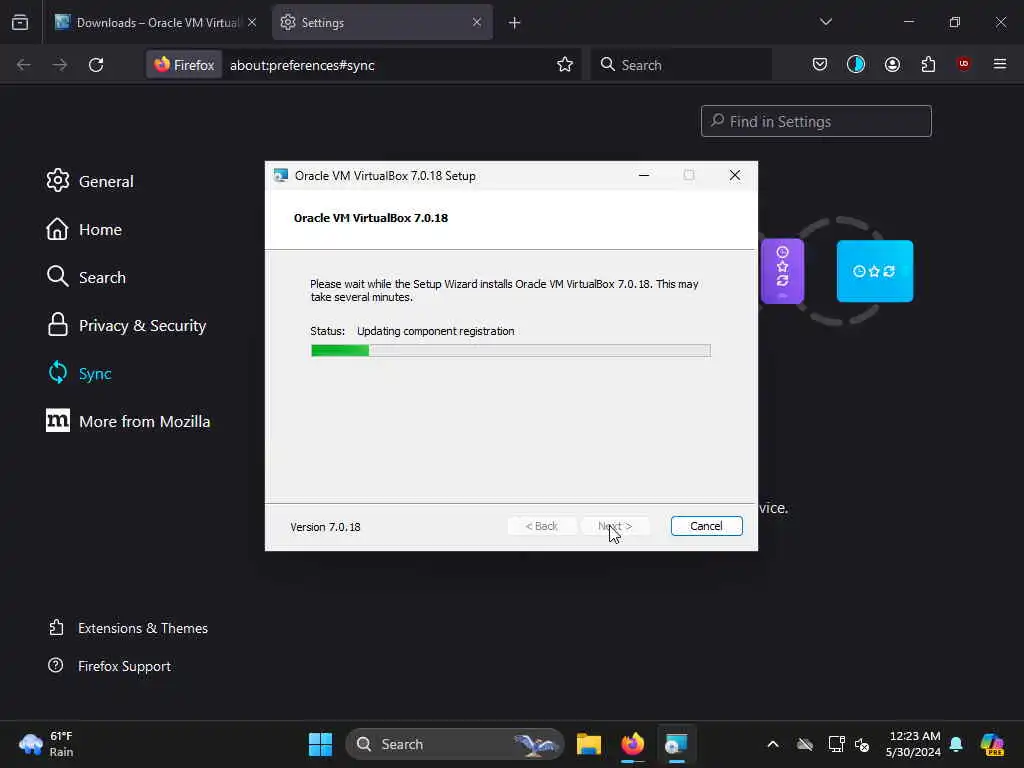This screenshot has width=1024, height=768.
Task: Open the Windows Start menu
Action: coord(320,744)
